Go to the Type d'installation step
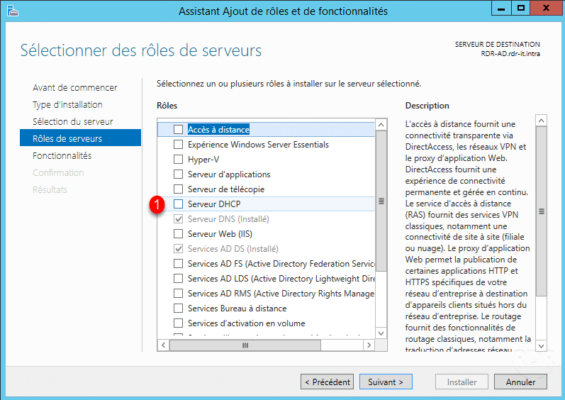Image resolution: width=565 pixels, height=400 pixels. 67,105
